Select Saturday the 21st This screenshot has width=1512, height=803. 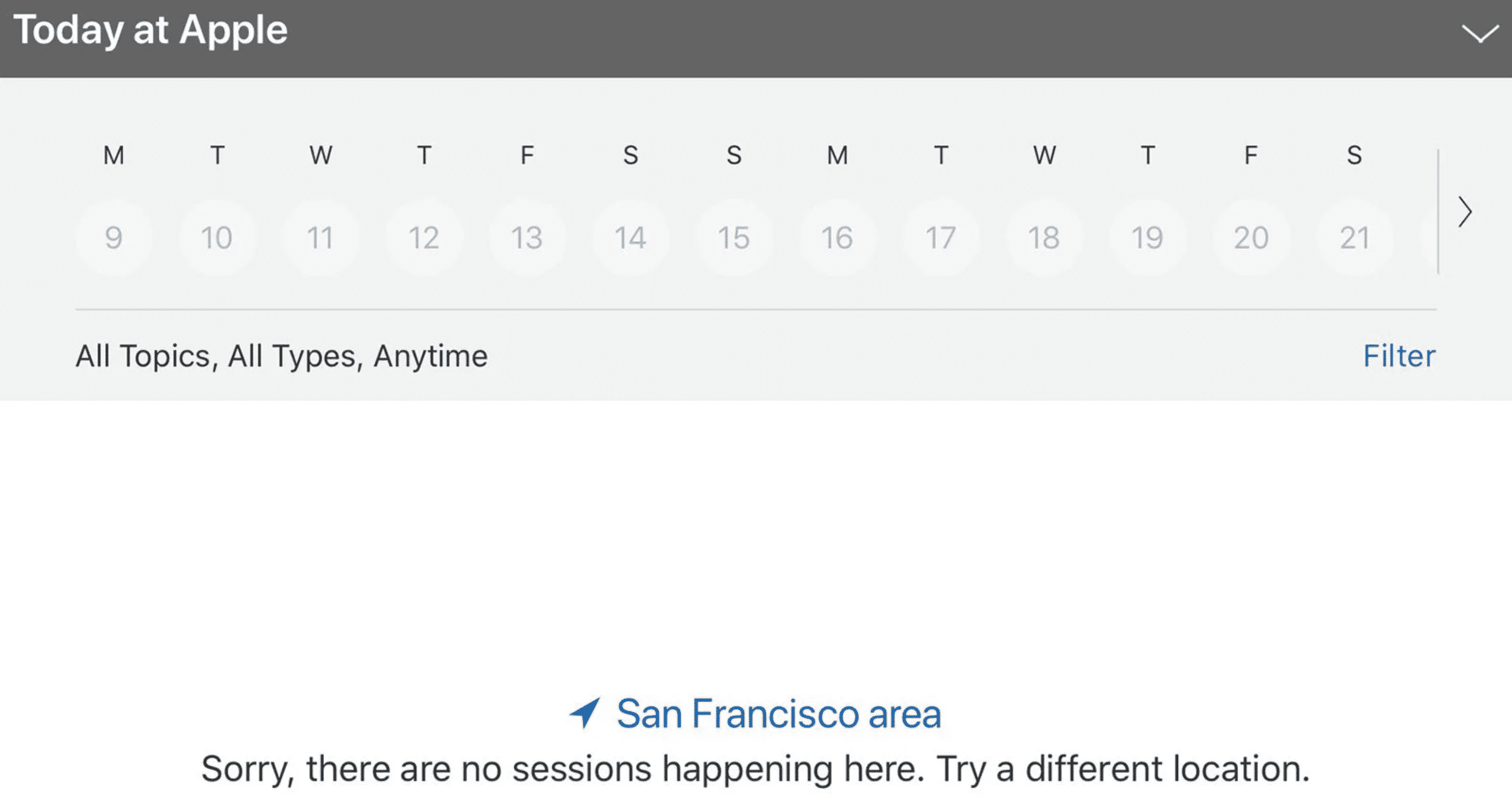click(x=1355, y=238)
